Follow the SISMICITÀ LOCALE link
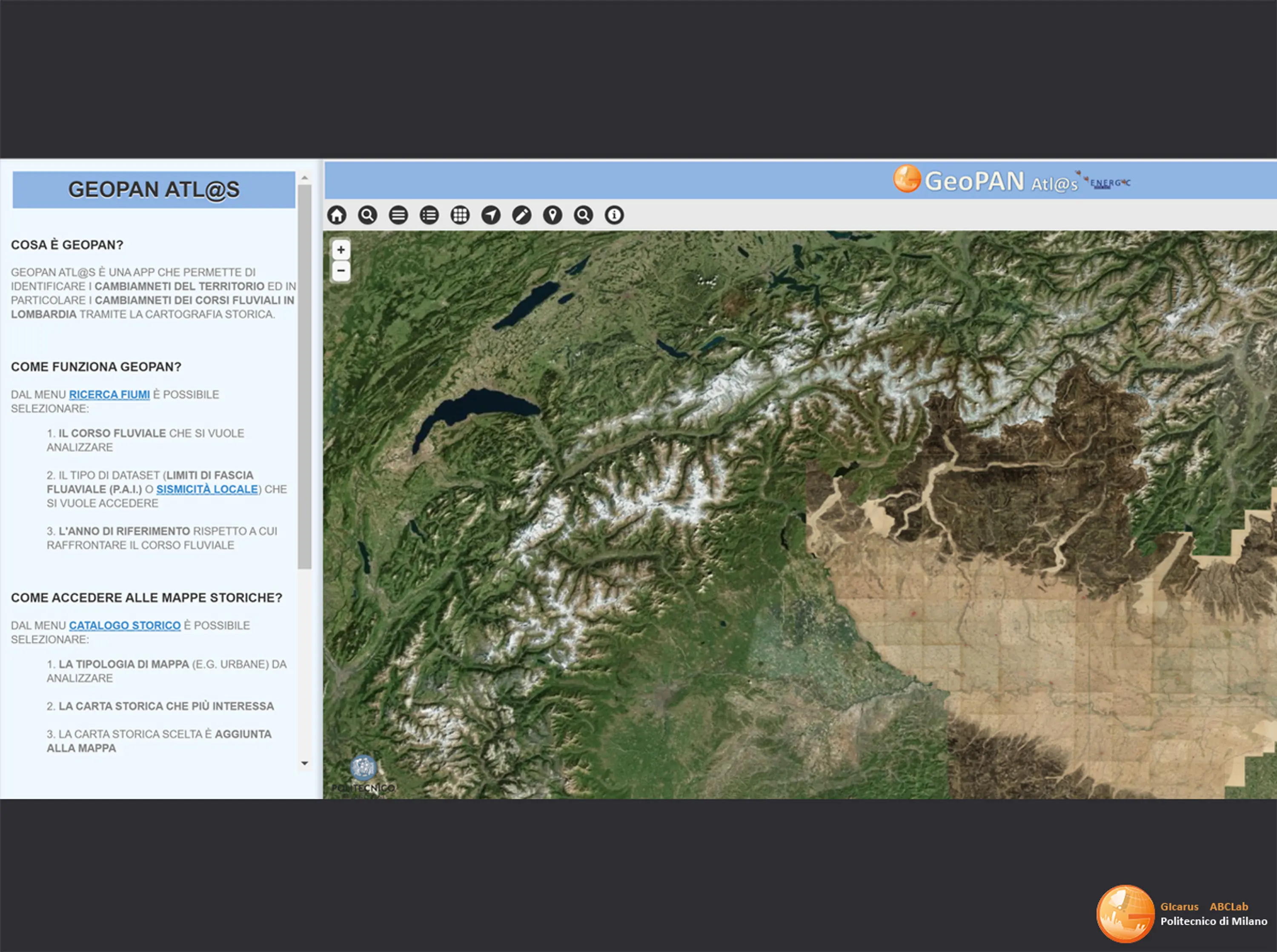 point(207,489)
